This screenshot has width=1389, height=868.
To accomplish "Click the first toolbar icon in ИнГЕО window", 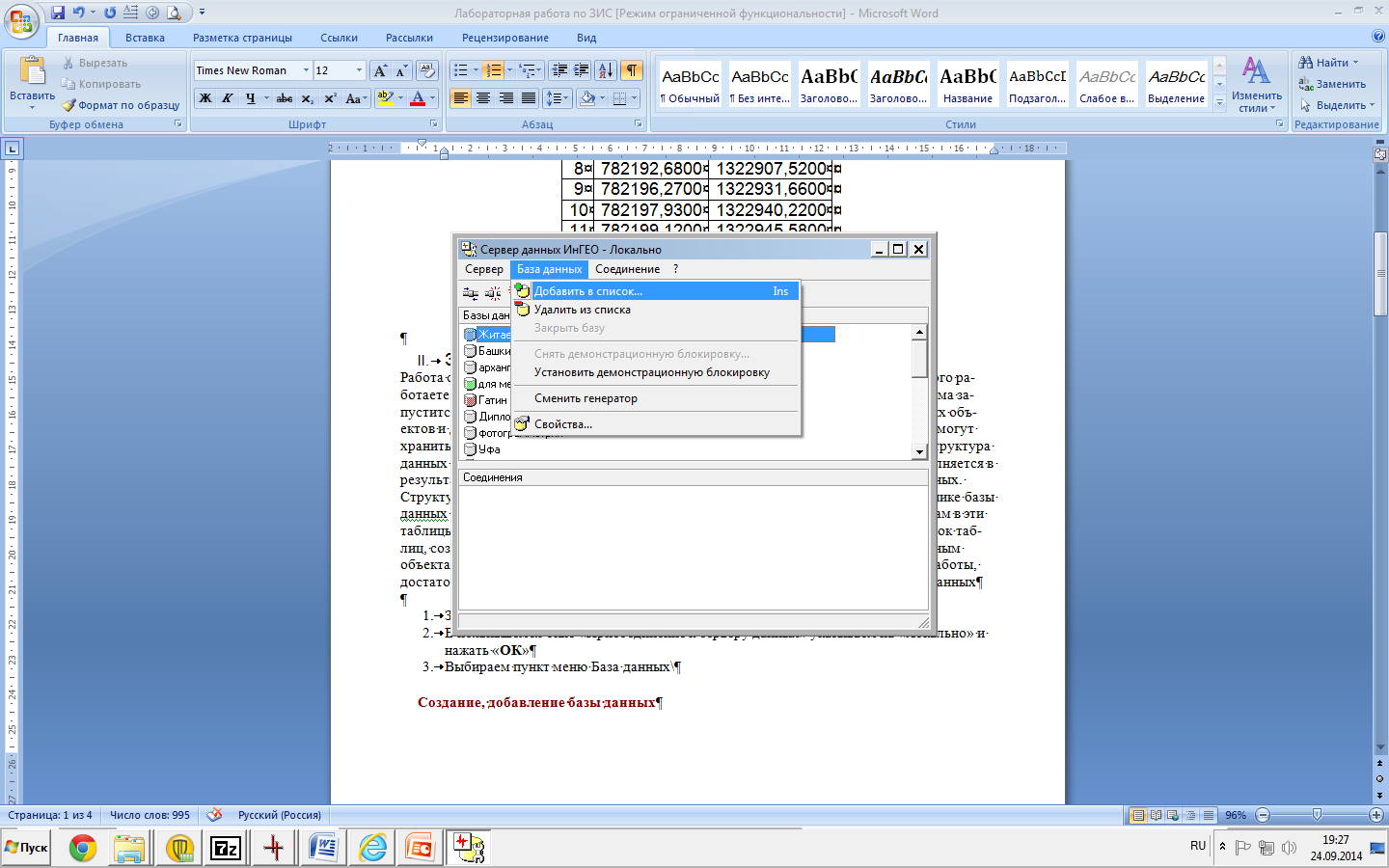I will pos(471,293).
